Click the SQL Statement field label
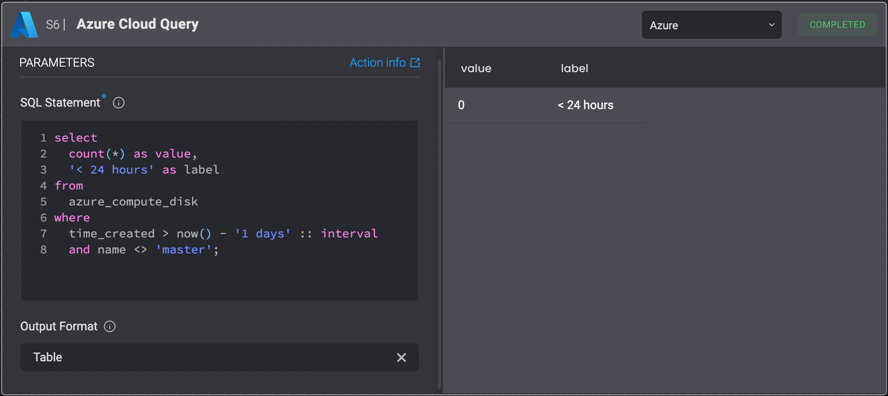The height and width of the screenshot is (396, 888). pyautogui.click(x=59, y=103)
